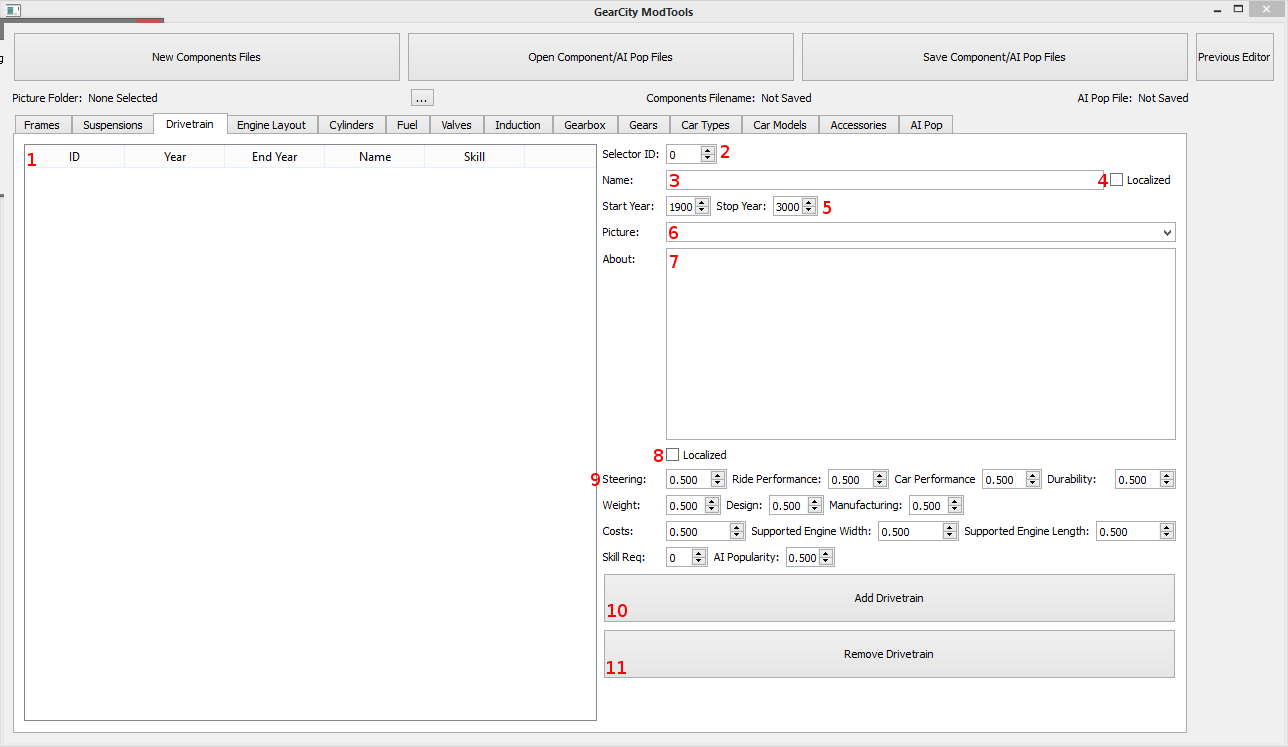
Task: Decrease the Start Year spinner value
Action: 702,211
